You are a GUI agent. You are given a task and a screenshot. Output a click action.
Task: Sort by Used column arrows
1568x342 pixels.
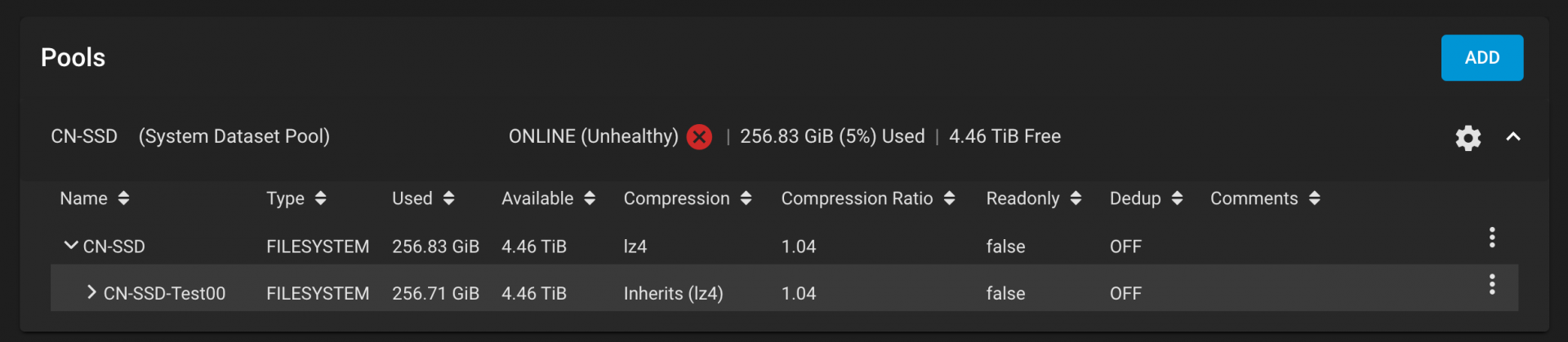[448, 198]
